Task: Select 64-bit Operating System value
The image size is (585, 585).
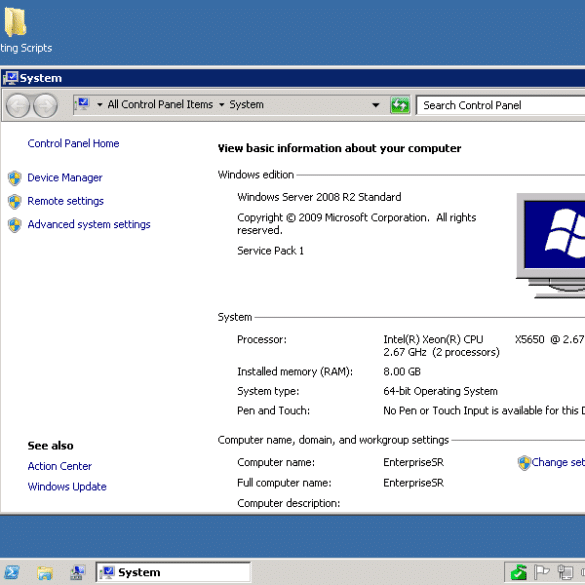Action: (x=440, y=391)
